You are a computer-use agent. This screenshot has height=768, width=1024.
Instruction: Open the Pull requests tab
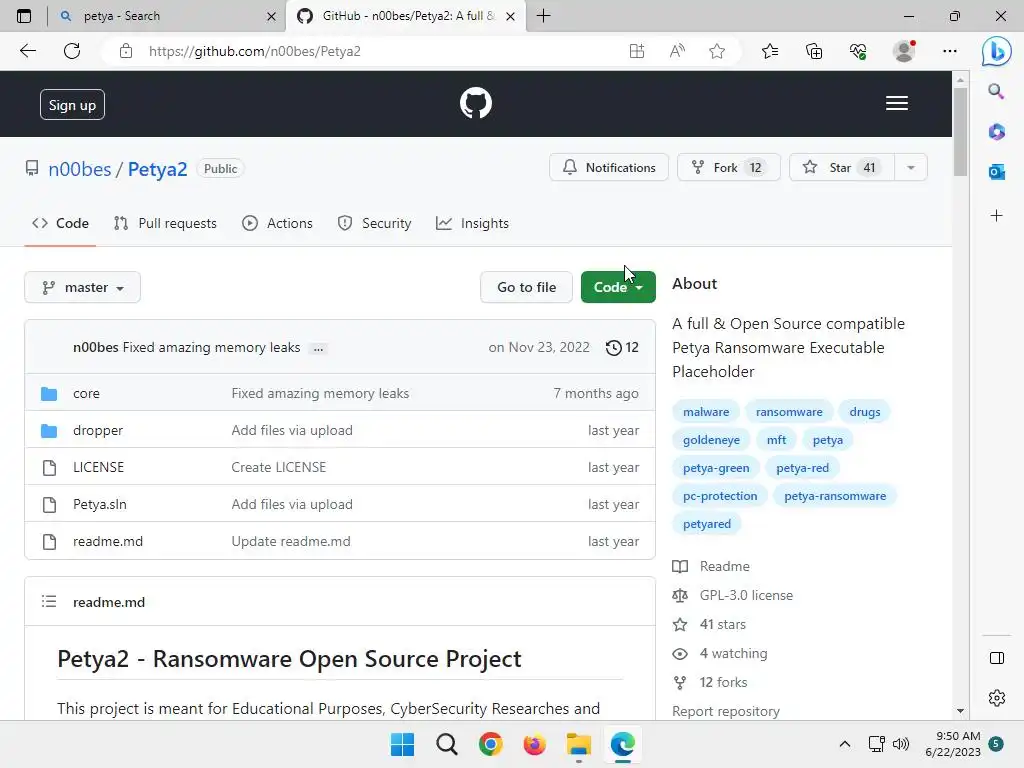[165, 223]
